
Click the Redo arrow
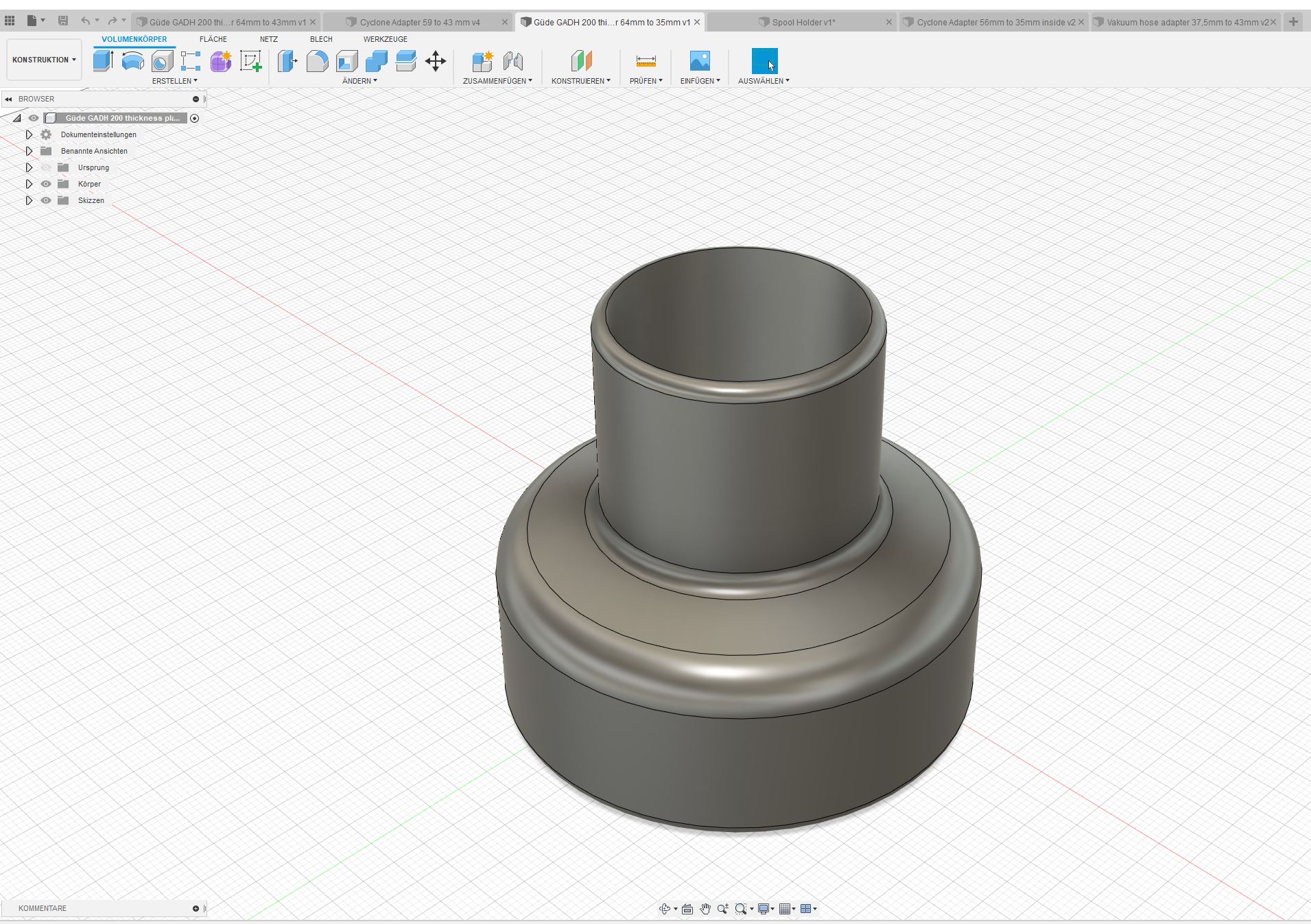click(x=113, y=21)
